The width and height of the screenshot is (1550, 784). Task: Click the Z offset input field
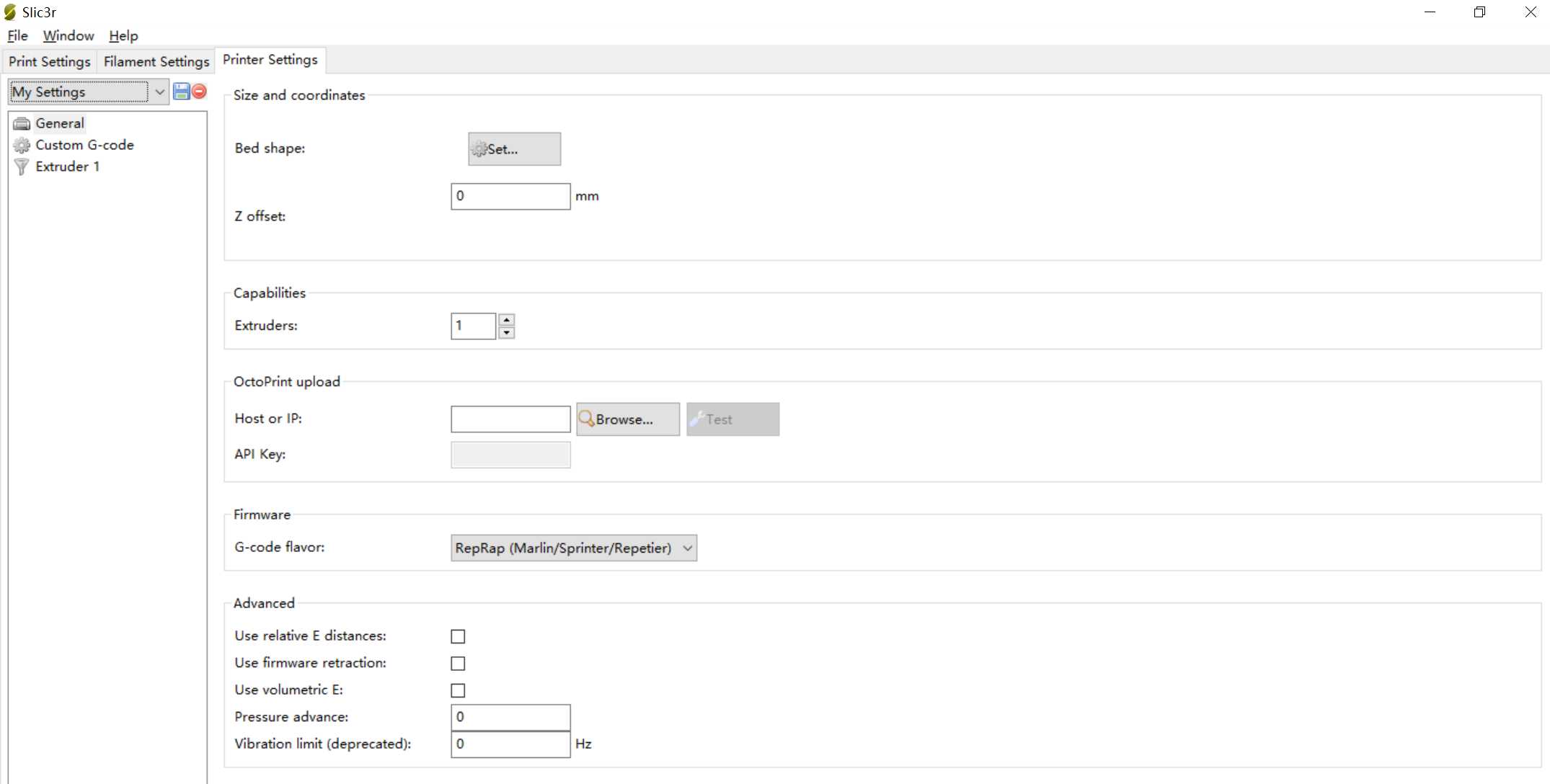click(510, 196)
